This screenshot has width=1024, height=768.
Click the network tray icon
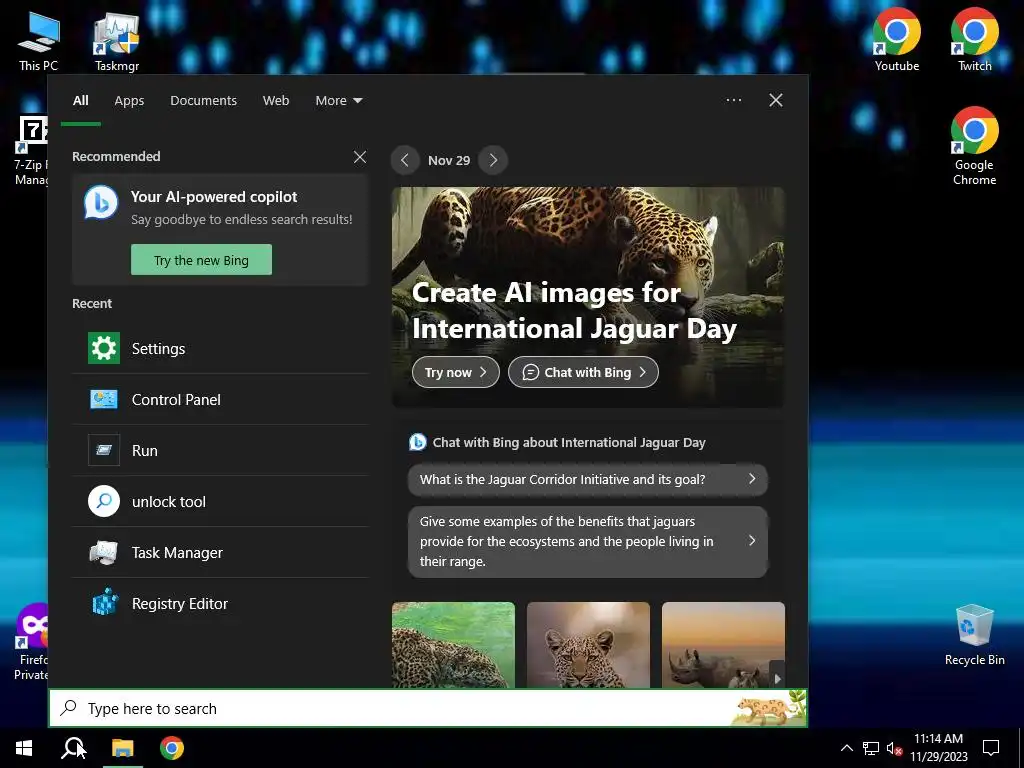871,748
